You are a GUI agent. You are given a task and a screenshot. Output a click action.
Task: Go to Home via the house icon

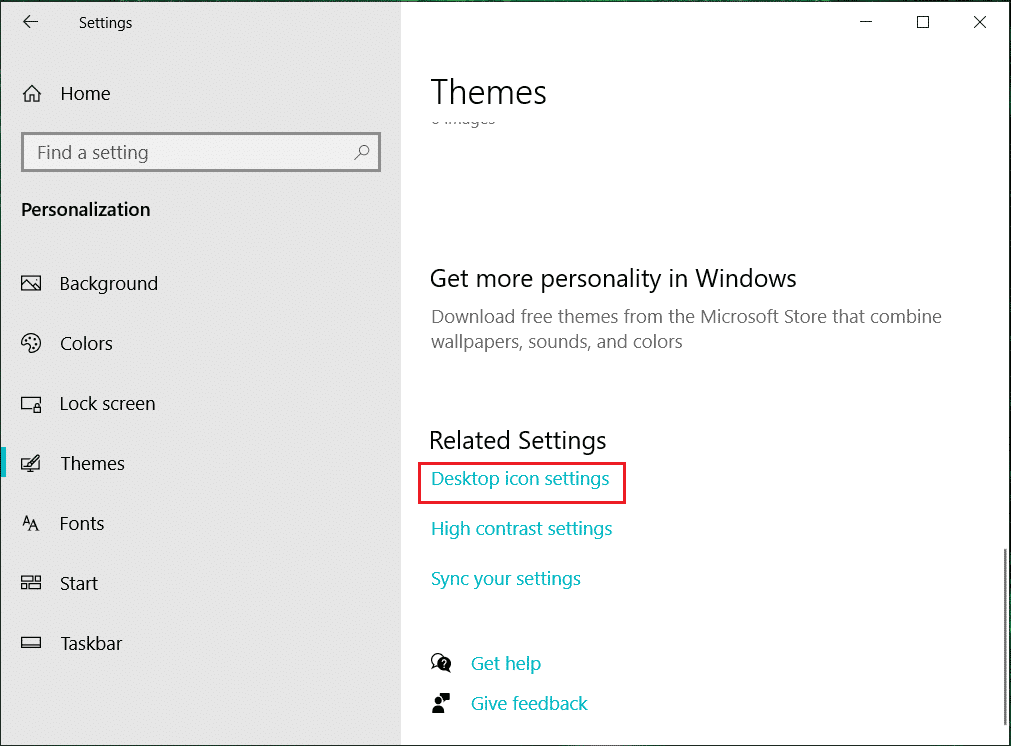click(32, 94)
